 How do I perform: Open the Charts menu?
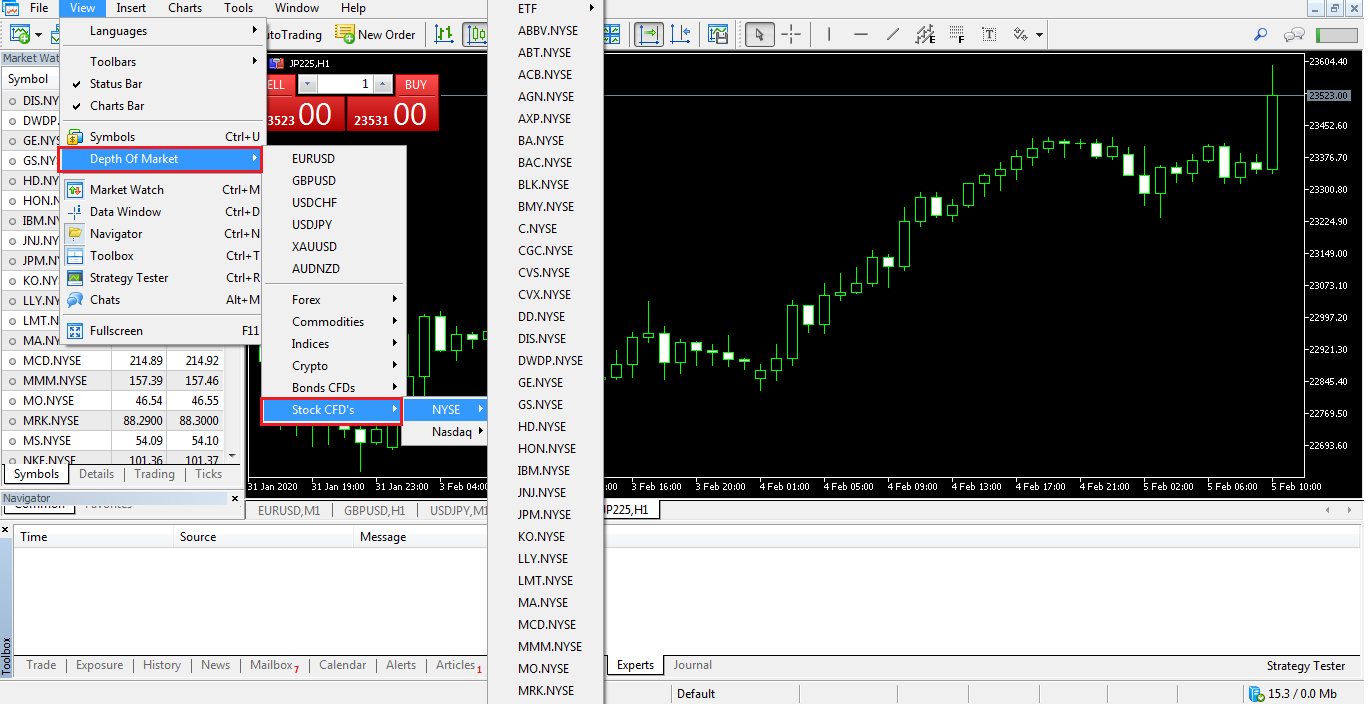coord(185,8)
